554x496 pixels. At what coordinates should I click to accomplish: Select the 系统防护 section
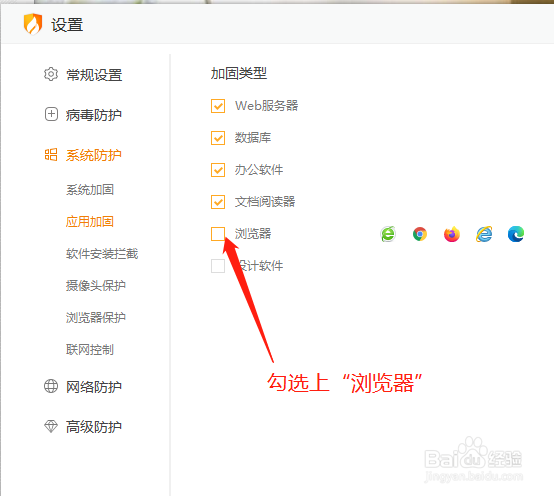click(94, 155)
